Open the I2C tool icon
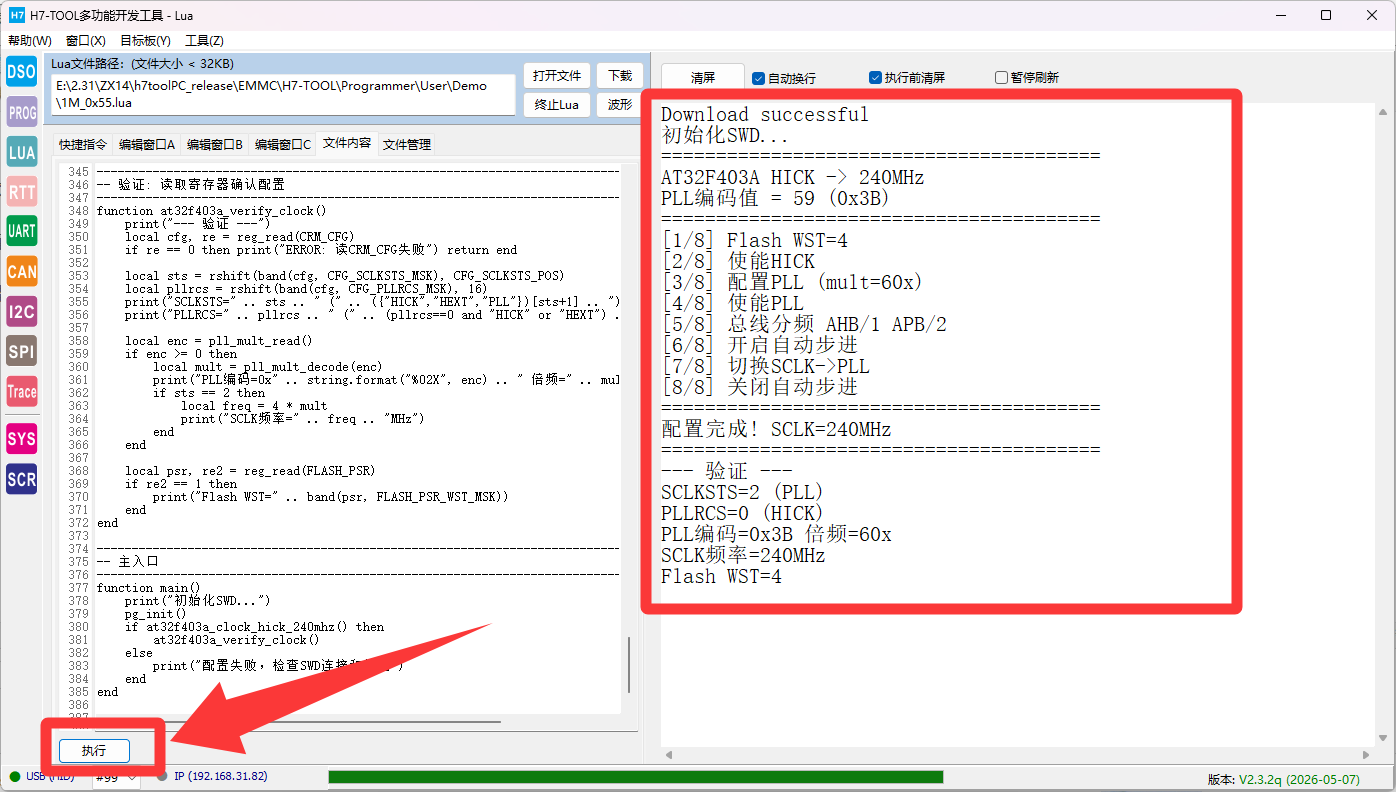The height and width of the screenshot is (792, 1396). 21,311
